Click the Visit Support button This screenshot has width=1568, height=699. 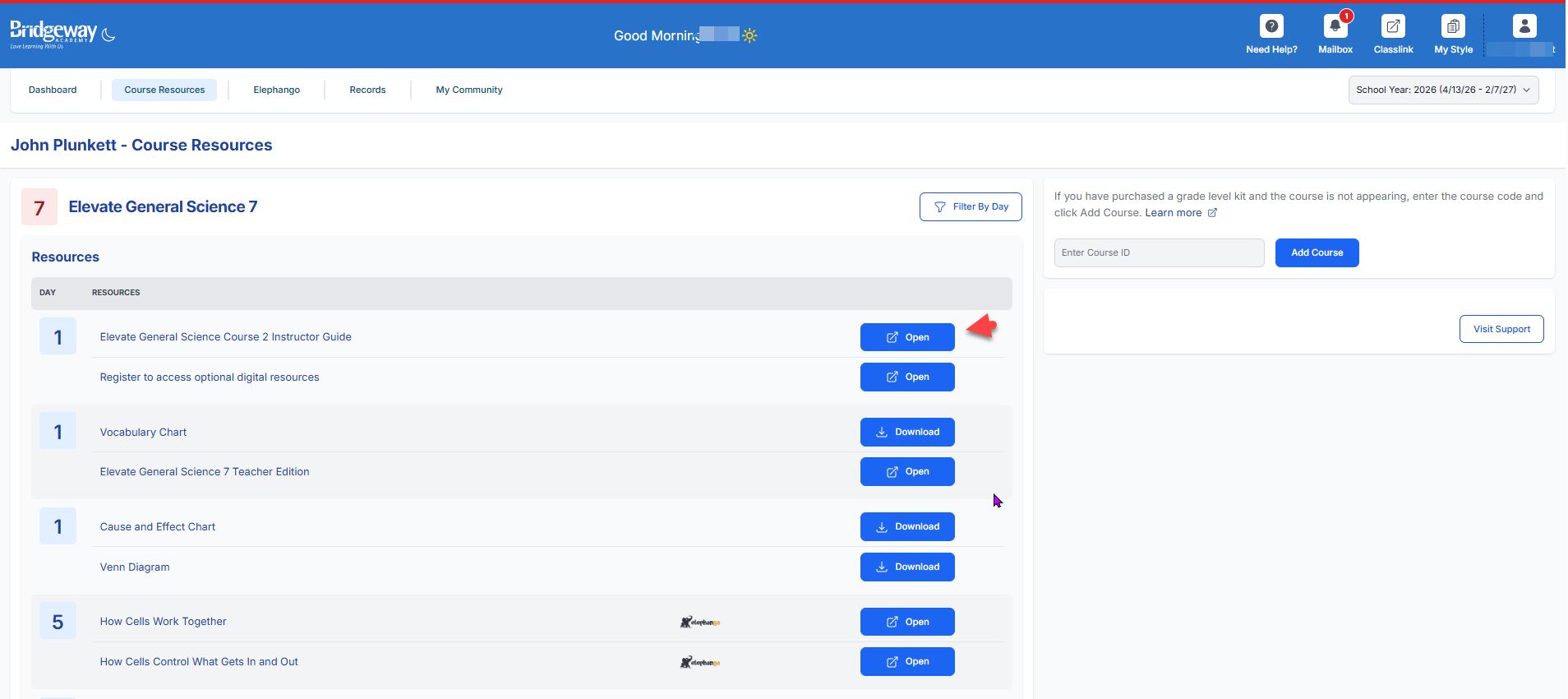(x=1501, y=329)
